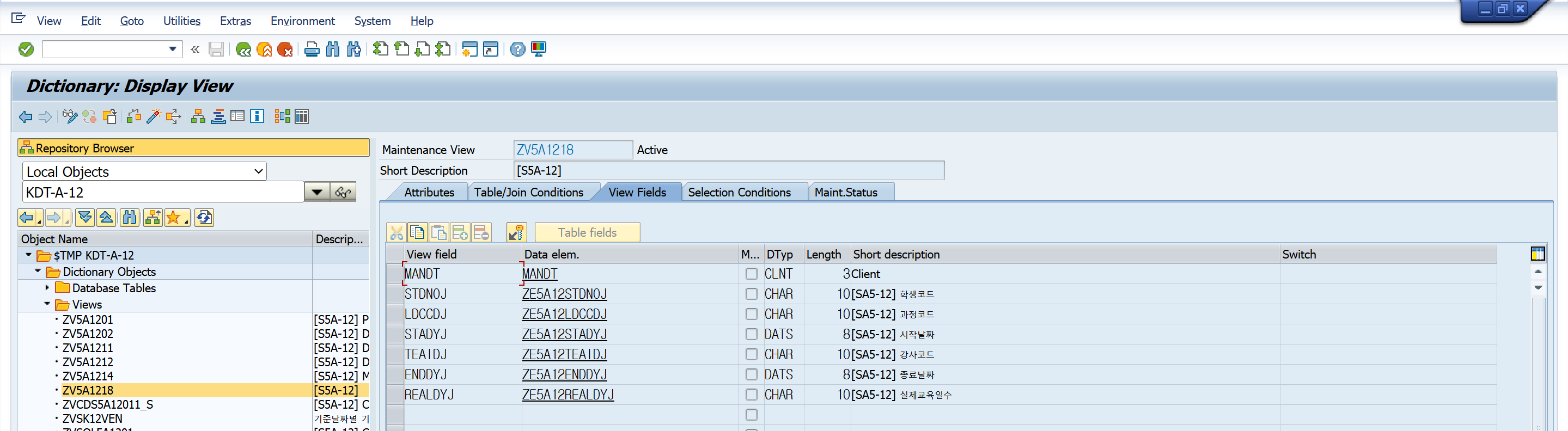
Task: Switch to the Selection Conditions tab
Action: coord(739,192)
